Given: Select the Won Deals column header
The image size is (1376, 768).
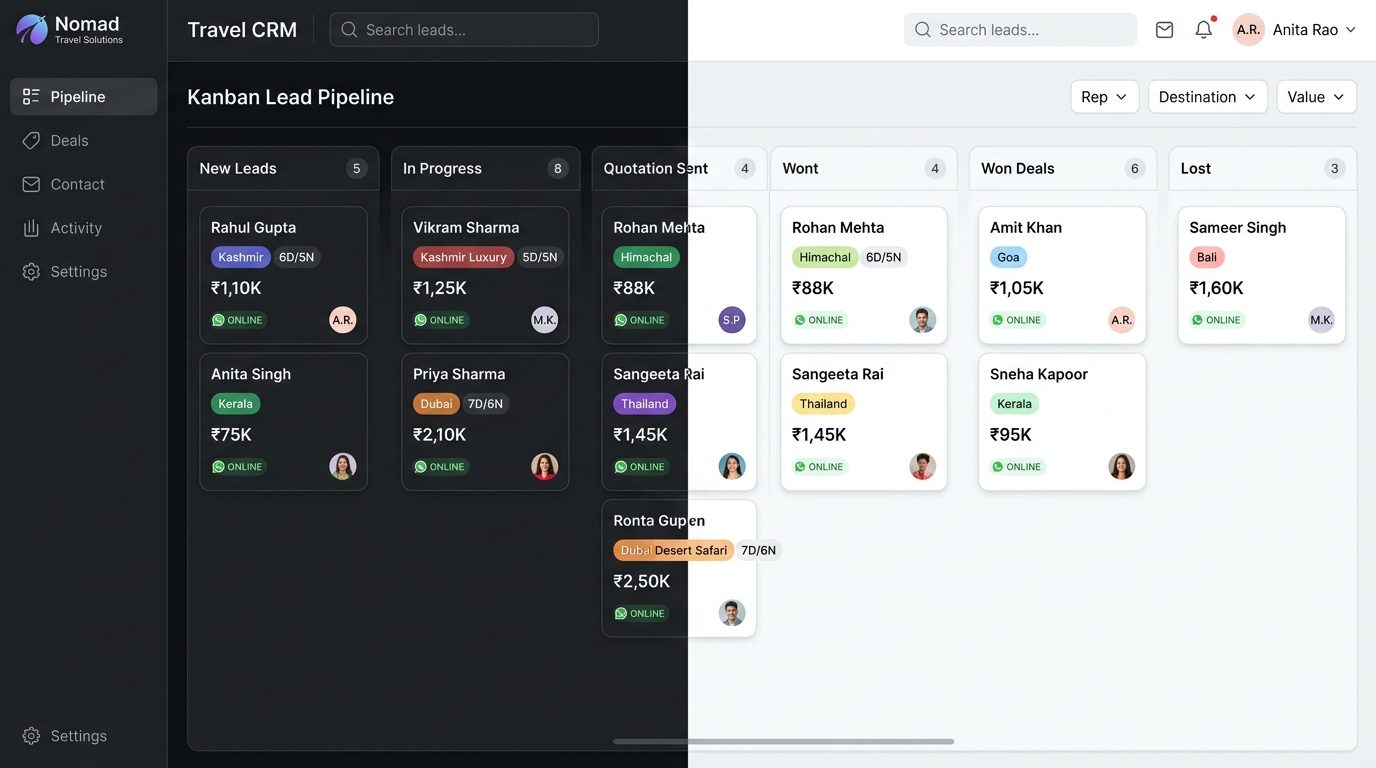Looking at the screenshot, I should pyautogui.click(x=1063, y=169).
